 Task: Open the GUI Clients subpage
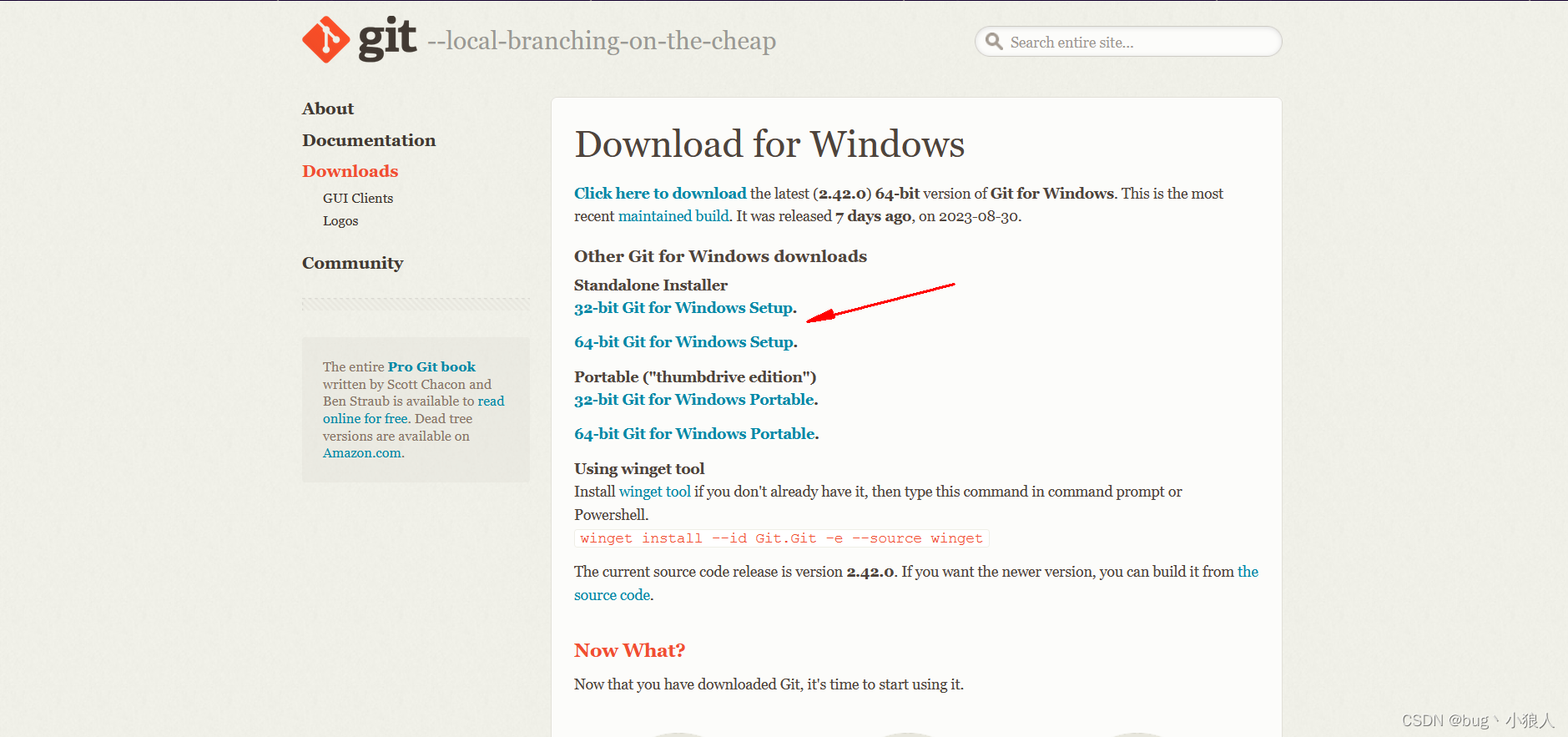click(x=358, y=198)
